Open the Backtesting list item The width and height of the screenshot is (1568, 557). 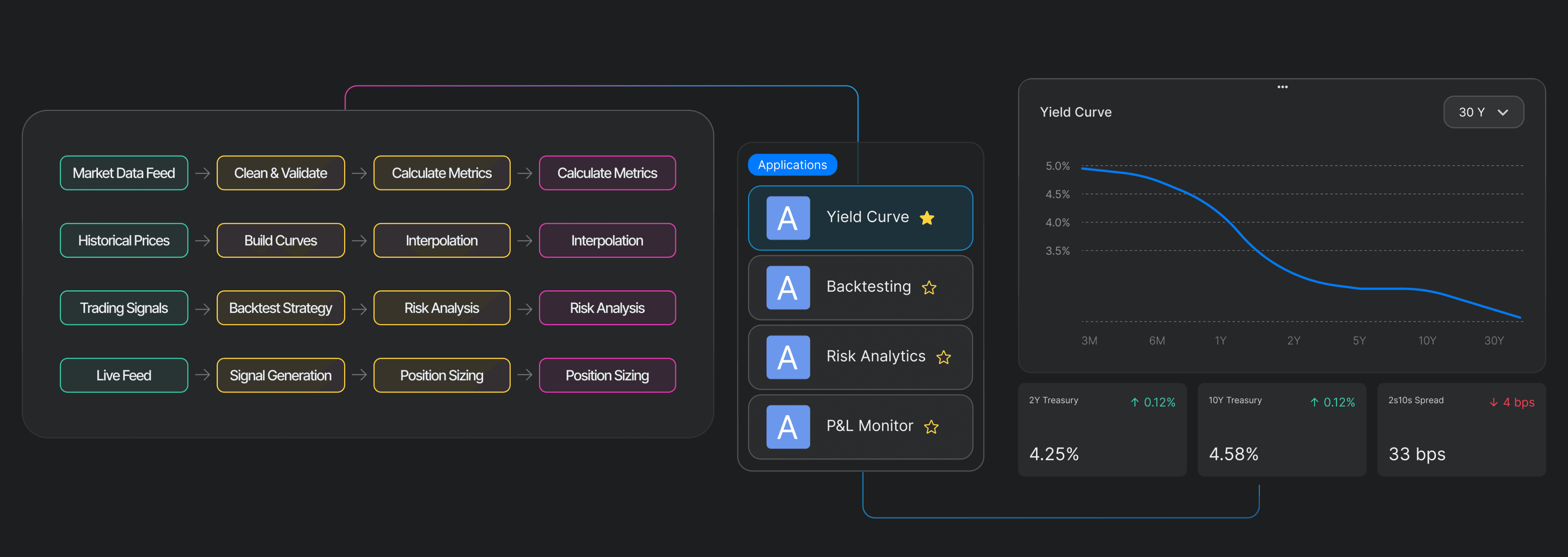(x=868, y=287)
